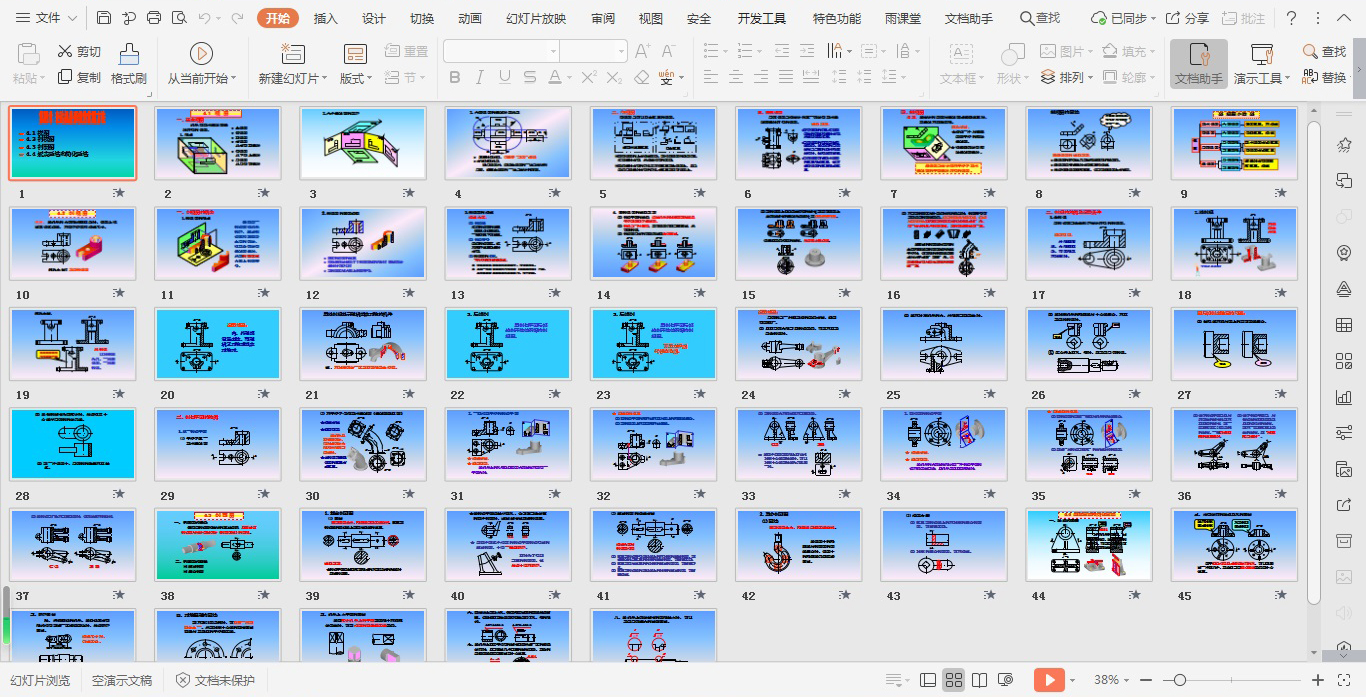This screenshot has height=697, width=1366.
Task: Open print preview from quick access toolbar
Action: click(179, 18)
